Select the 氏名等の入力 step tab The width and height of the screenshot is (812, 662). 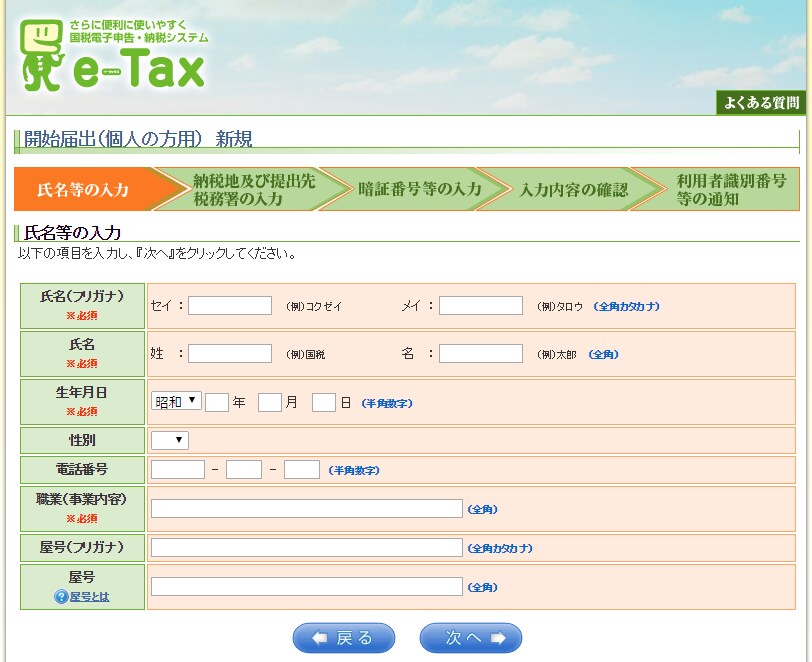(x=85, y=189)
